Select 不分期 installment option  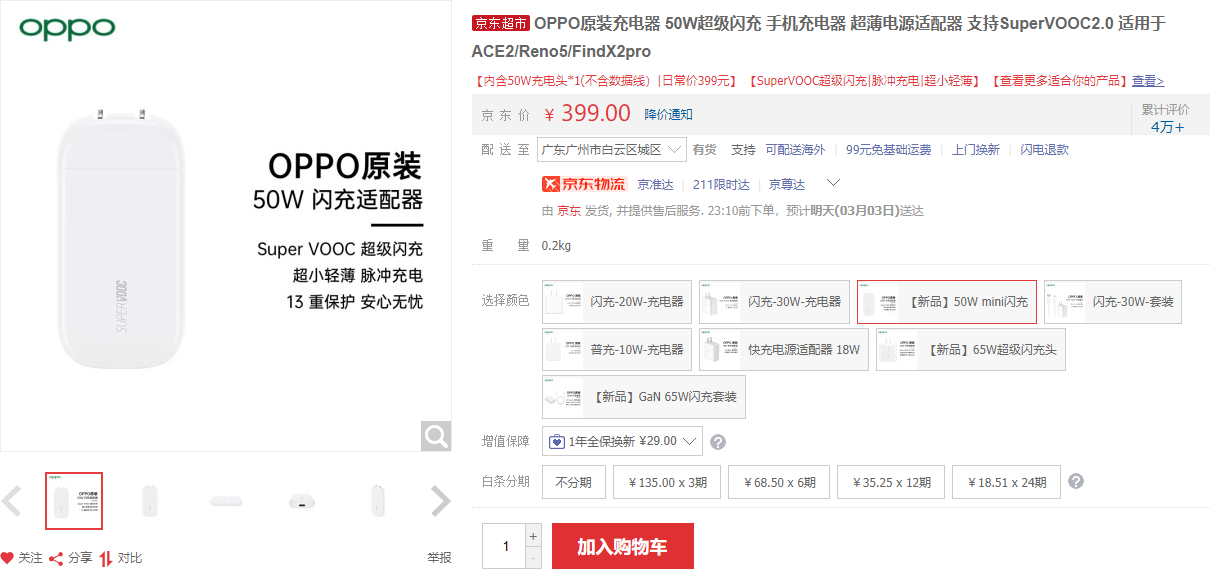574,482
